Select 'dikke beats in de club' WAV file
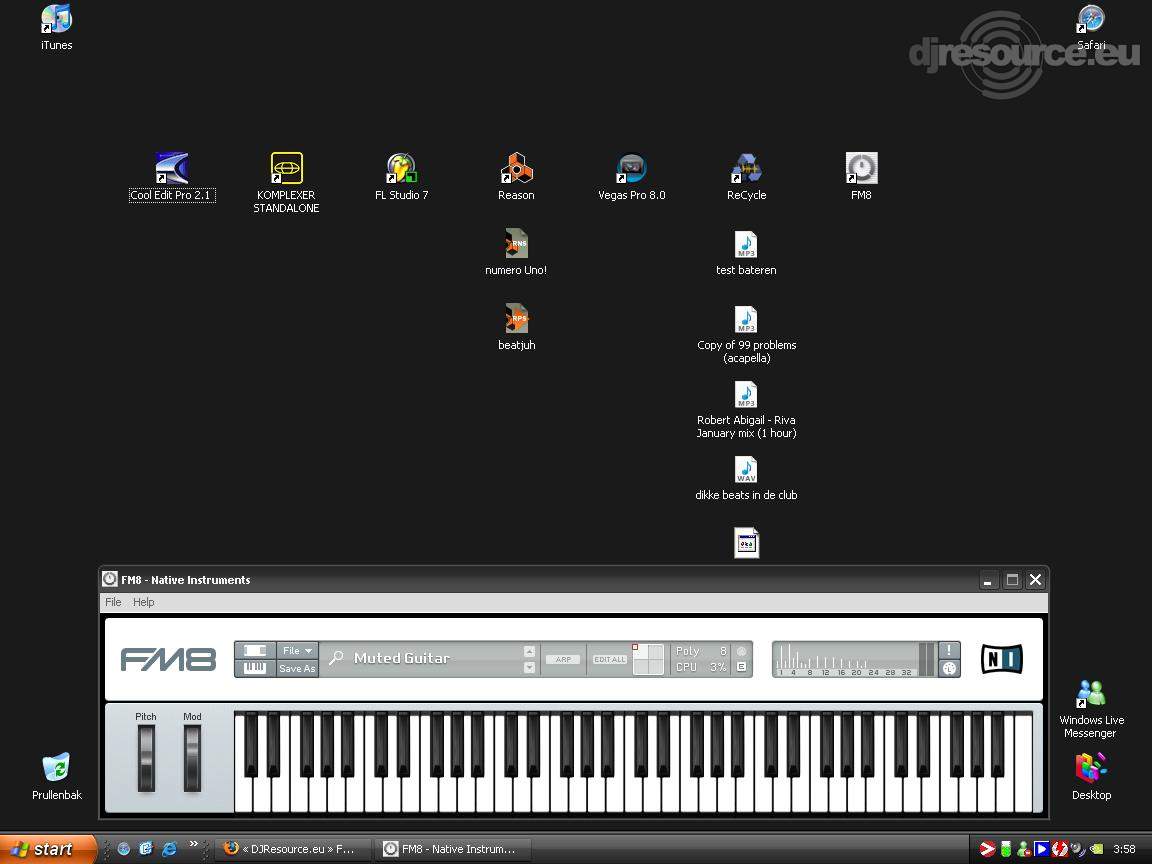The image size is (1152, 864). (x=746, y=478)
